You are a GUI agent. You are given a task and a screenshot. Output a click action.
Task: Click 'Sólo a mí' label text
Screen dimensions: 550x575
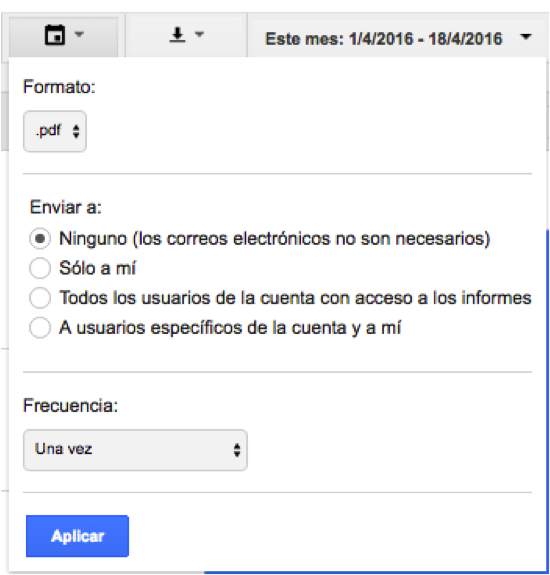(98, 268)
